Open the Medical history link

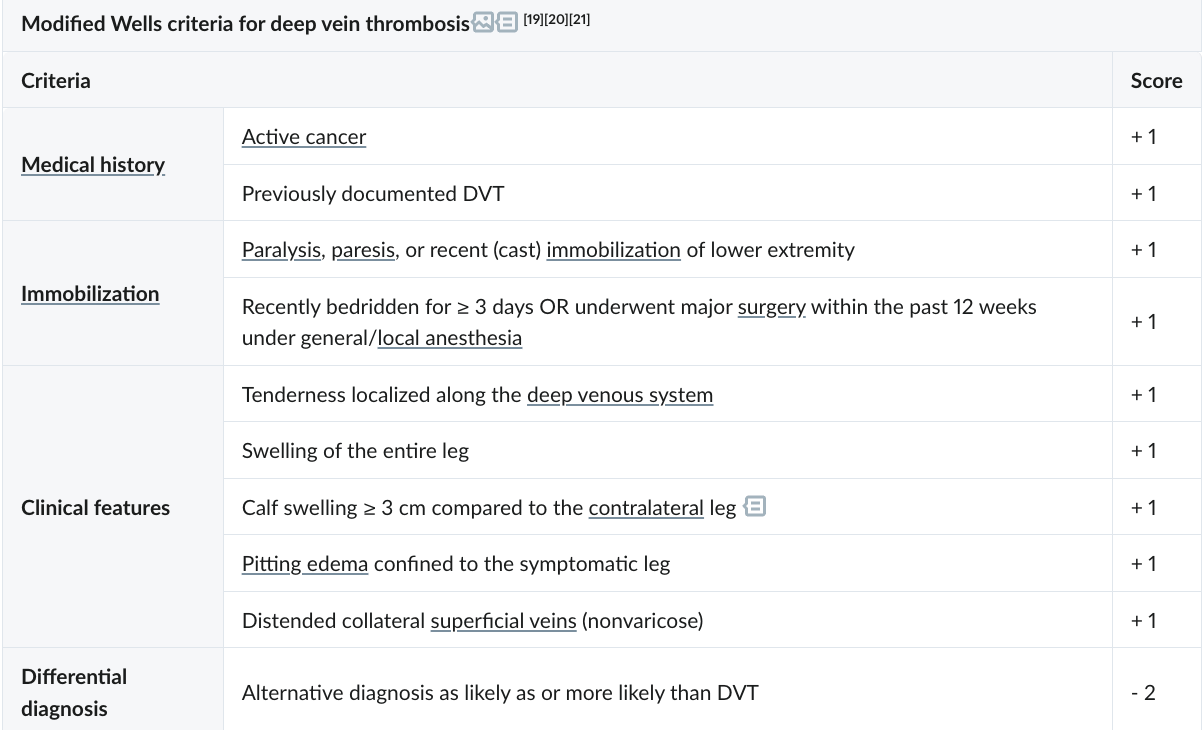coord(93,165)
